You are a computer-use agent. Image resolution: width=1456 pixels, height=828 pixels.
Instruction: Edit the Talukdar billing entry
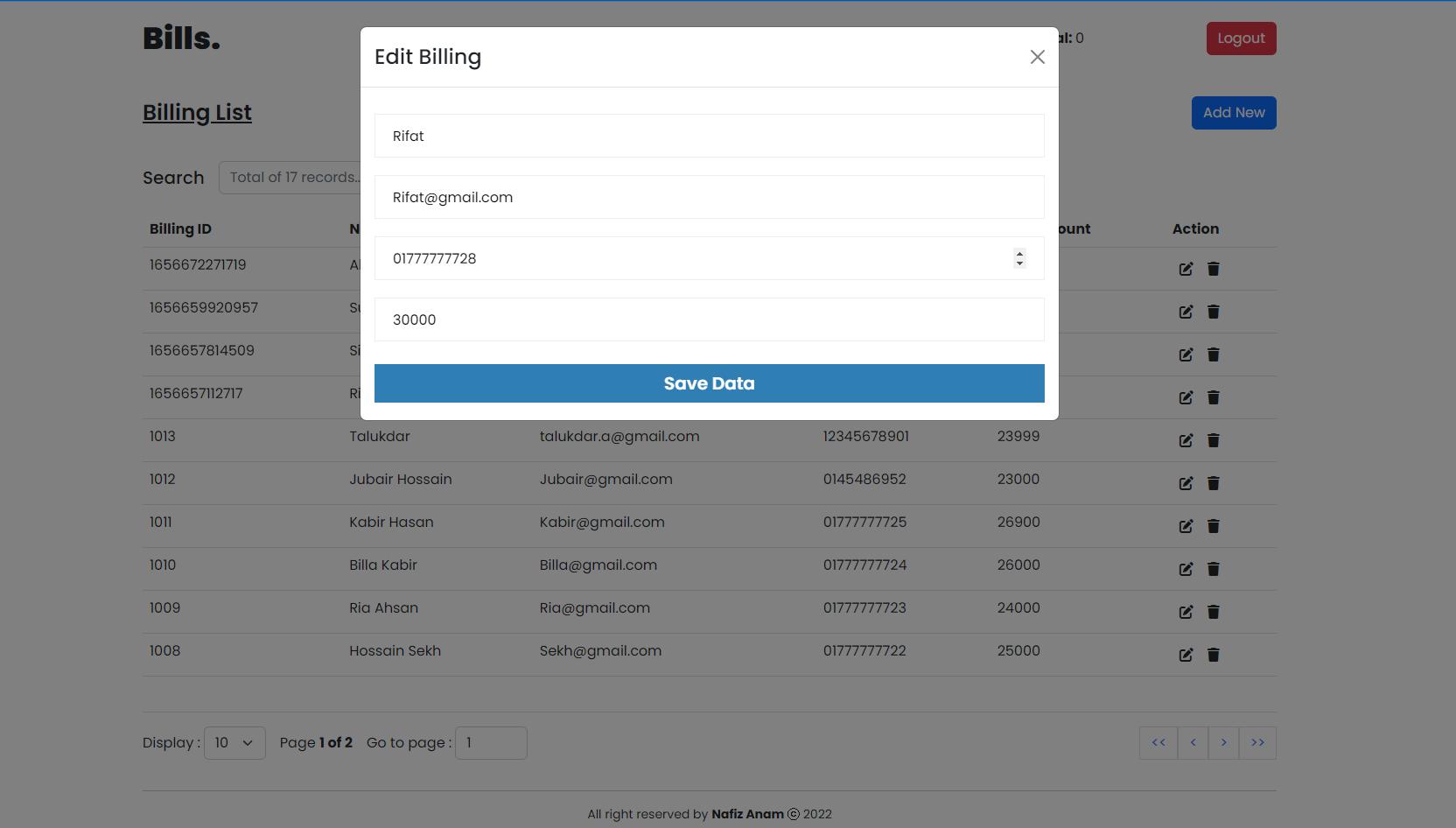(1186, 440)
